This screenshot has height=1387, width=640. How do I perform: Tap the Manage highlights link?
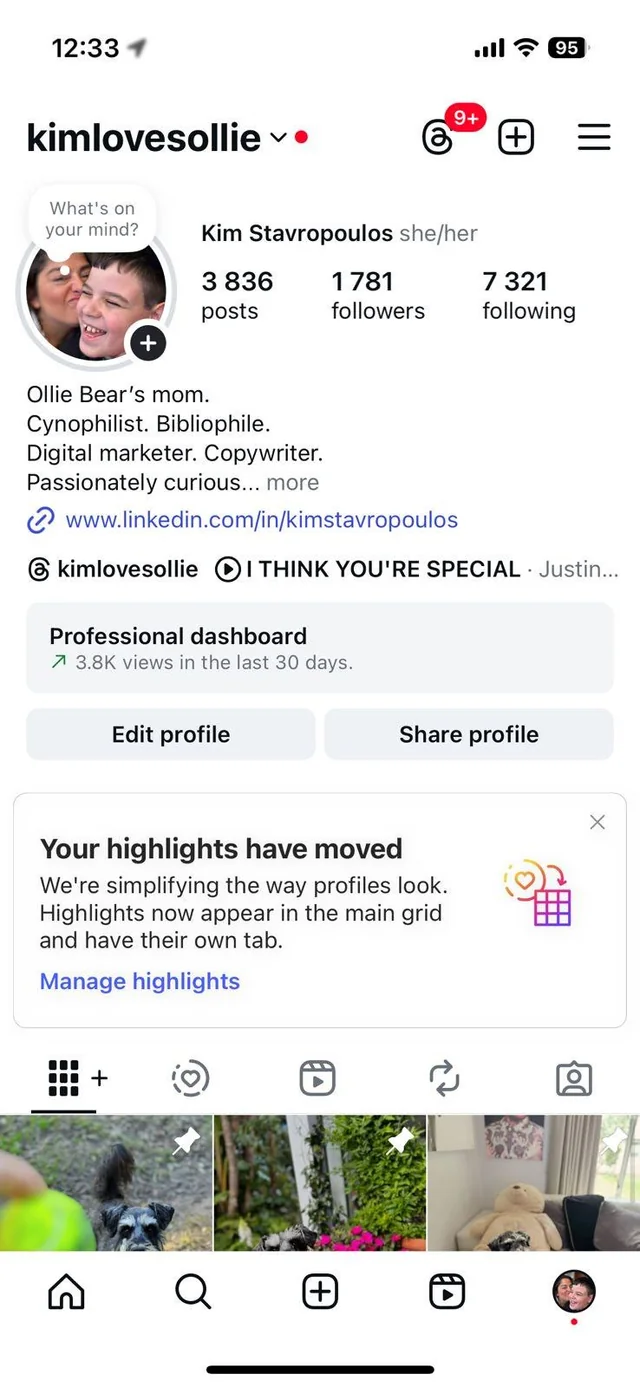tap(140, 981)
